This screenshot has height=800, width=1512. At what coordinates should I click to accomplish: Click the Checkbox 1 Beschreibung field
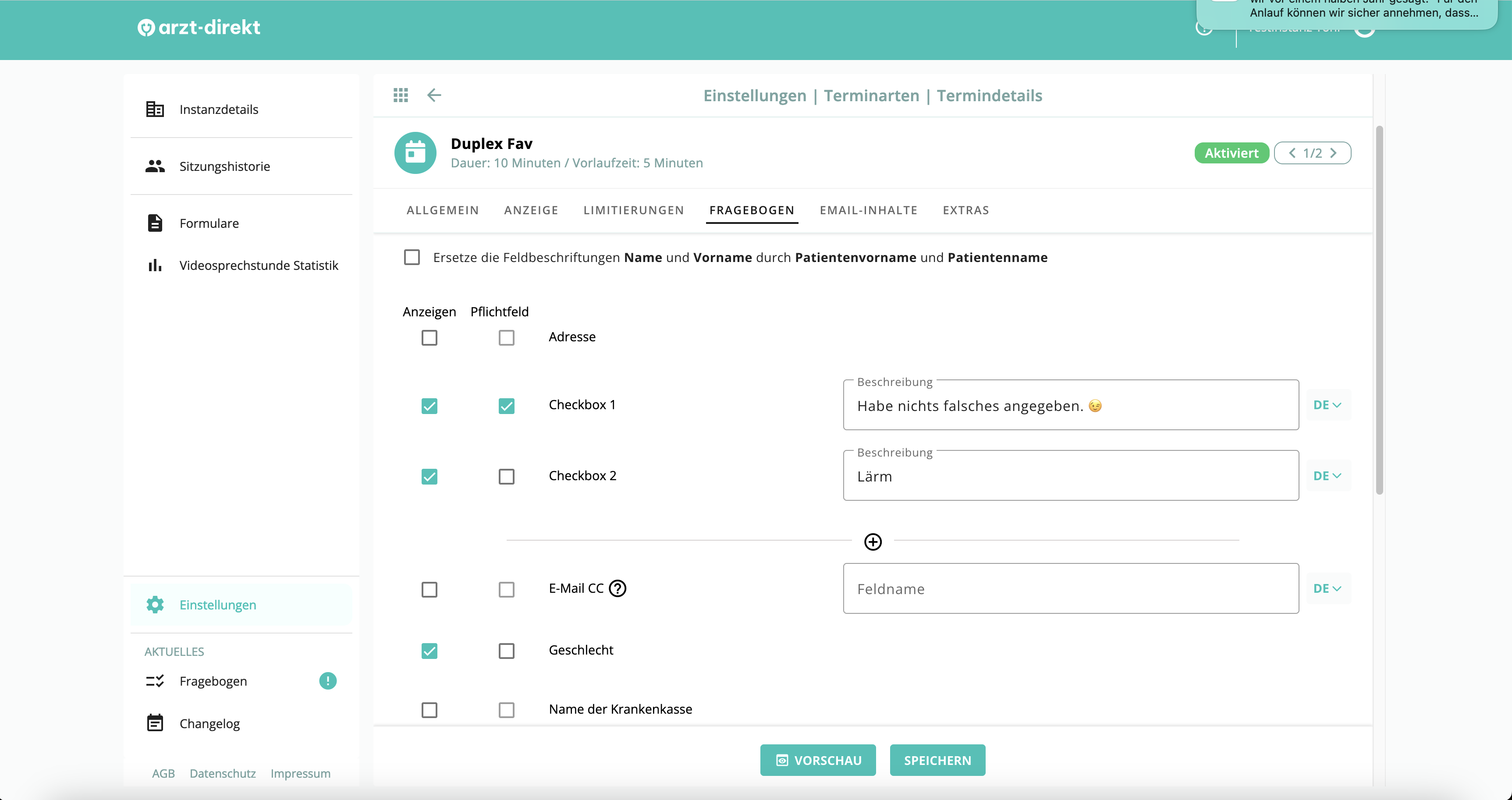pos(1071,405)
